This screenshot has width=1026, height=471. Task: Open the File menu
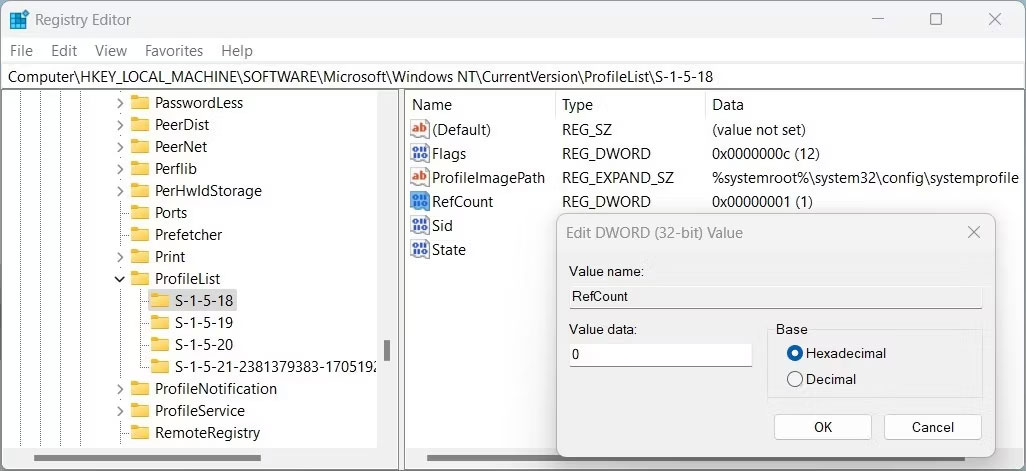pyautogui.click(x=22, y=50)
